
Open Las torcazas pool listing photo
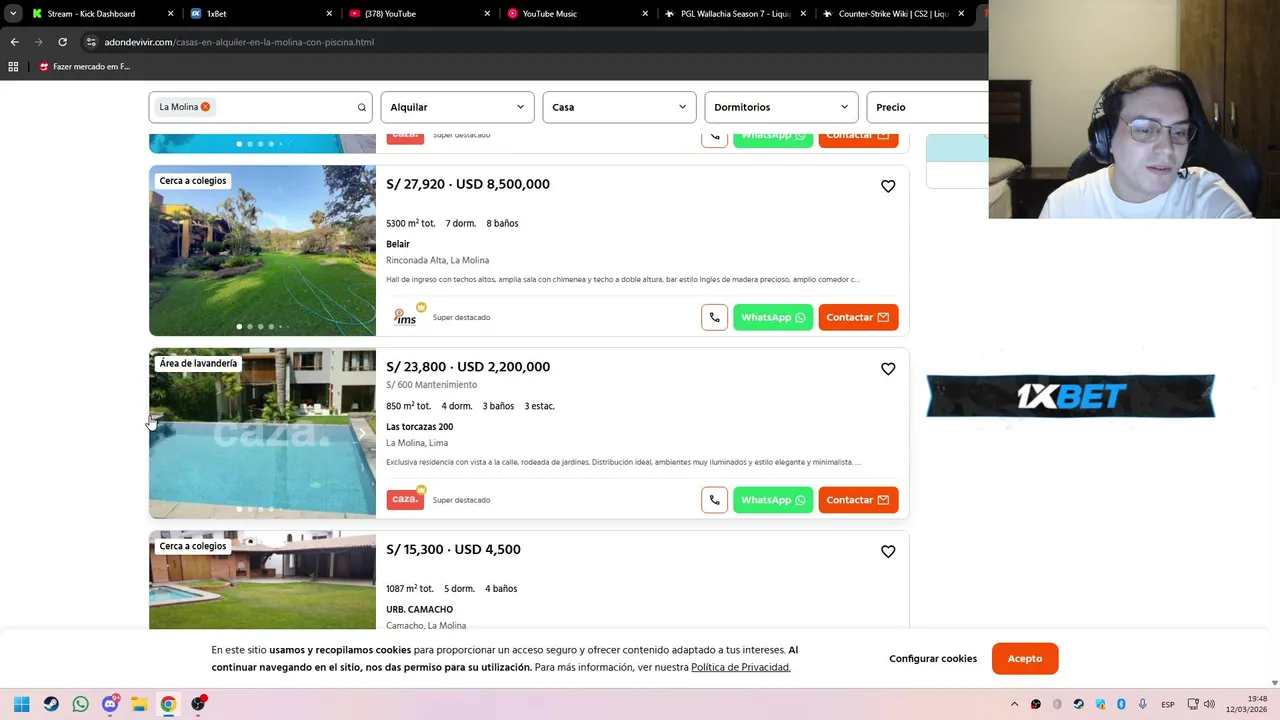[x=262, y=433]
